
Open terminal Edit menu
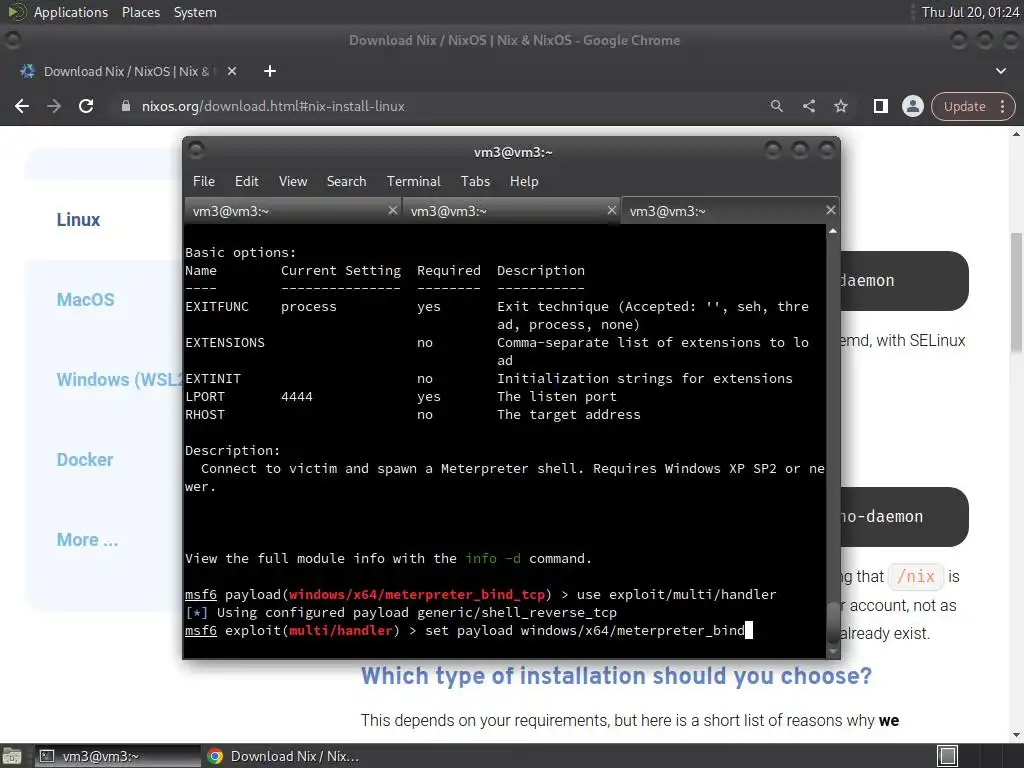pyautogui.click(x=247, y=181)
